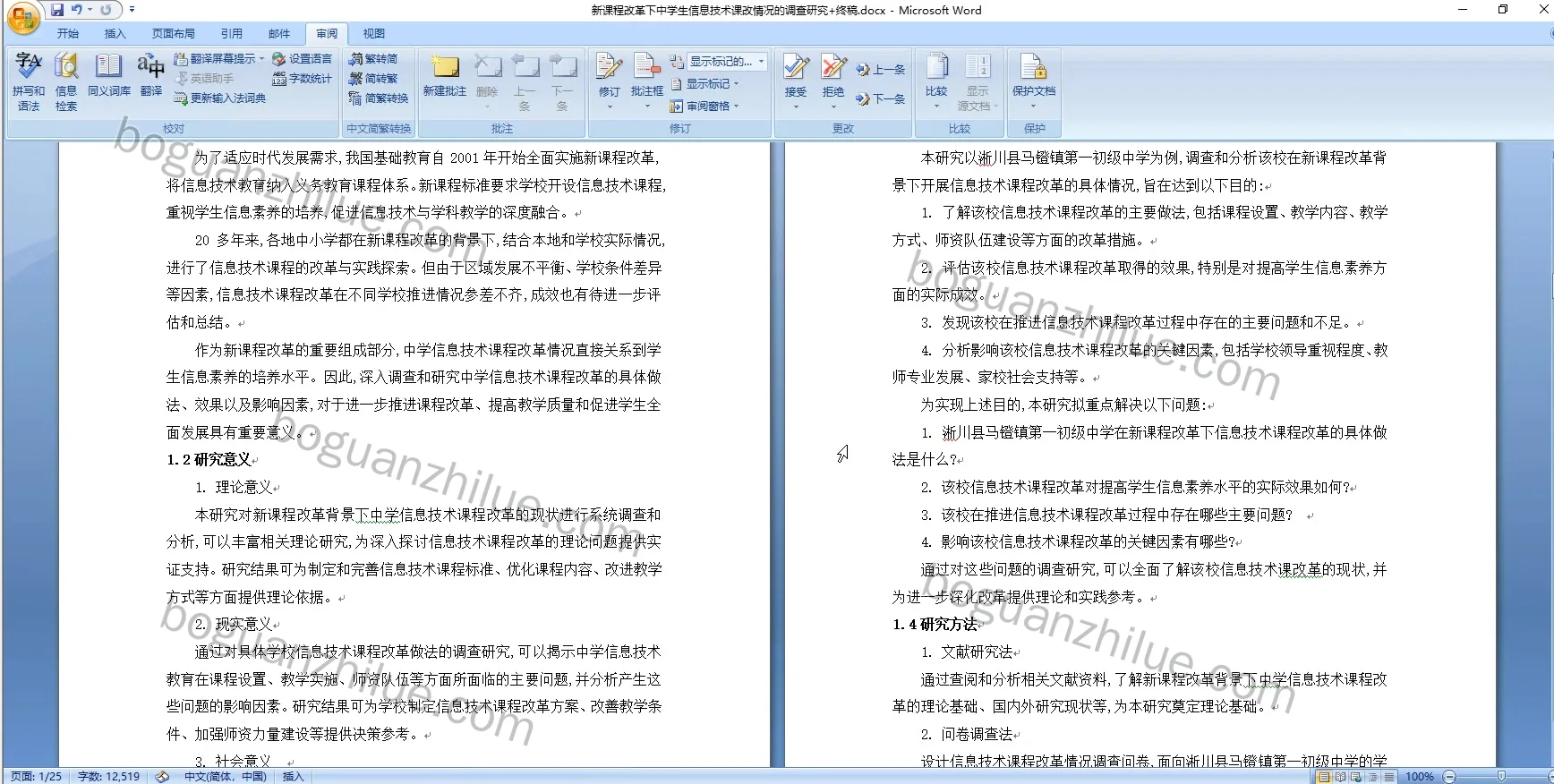The width and height of the screenshot is (1554, 784).
Task: Open the 页面布局 ribbon tab
Action: (x=174, y=34)
